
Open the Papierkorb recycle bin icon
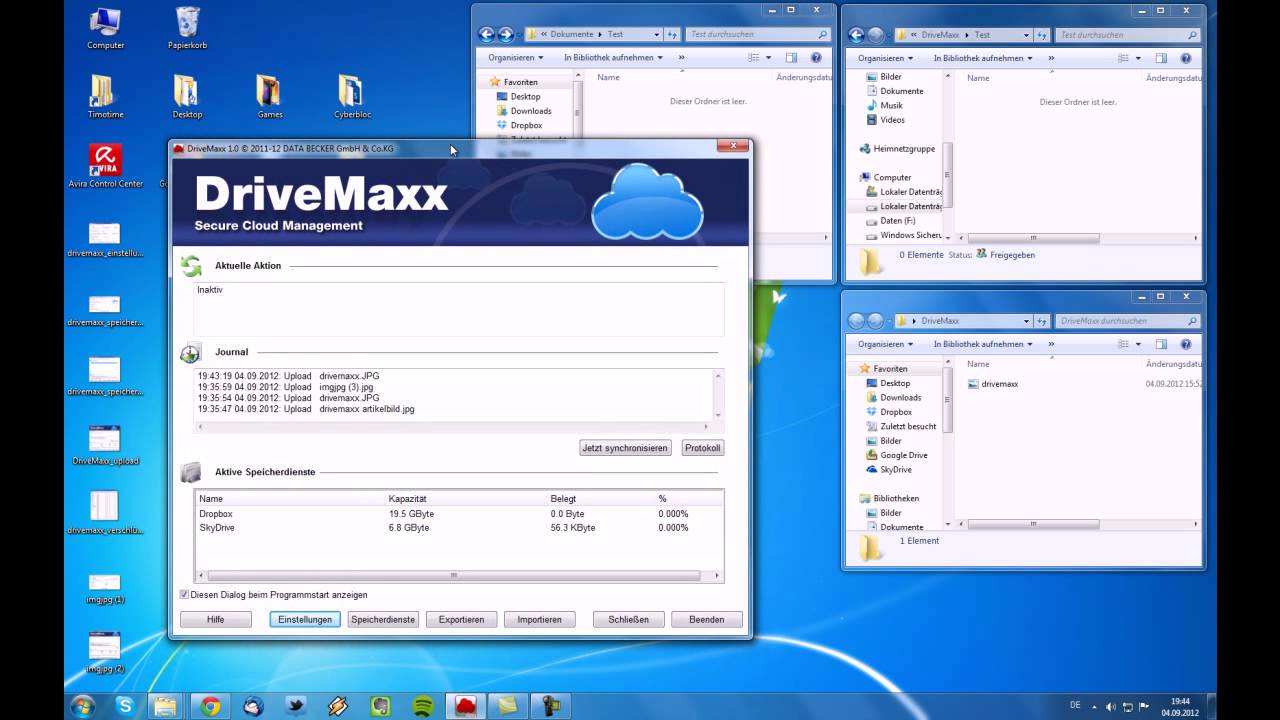point(187,28)
